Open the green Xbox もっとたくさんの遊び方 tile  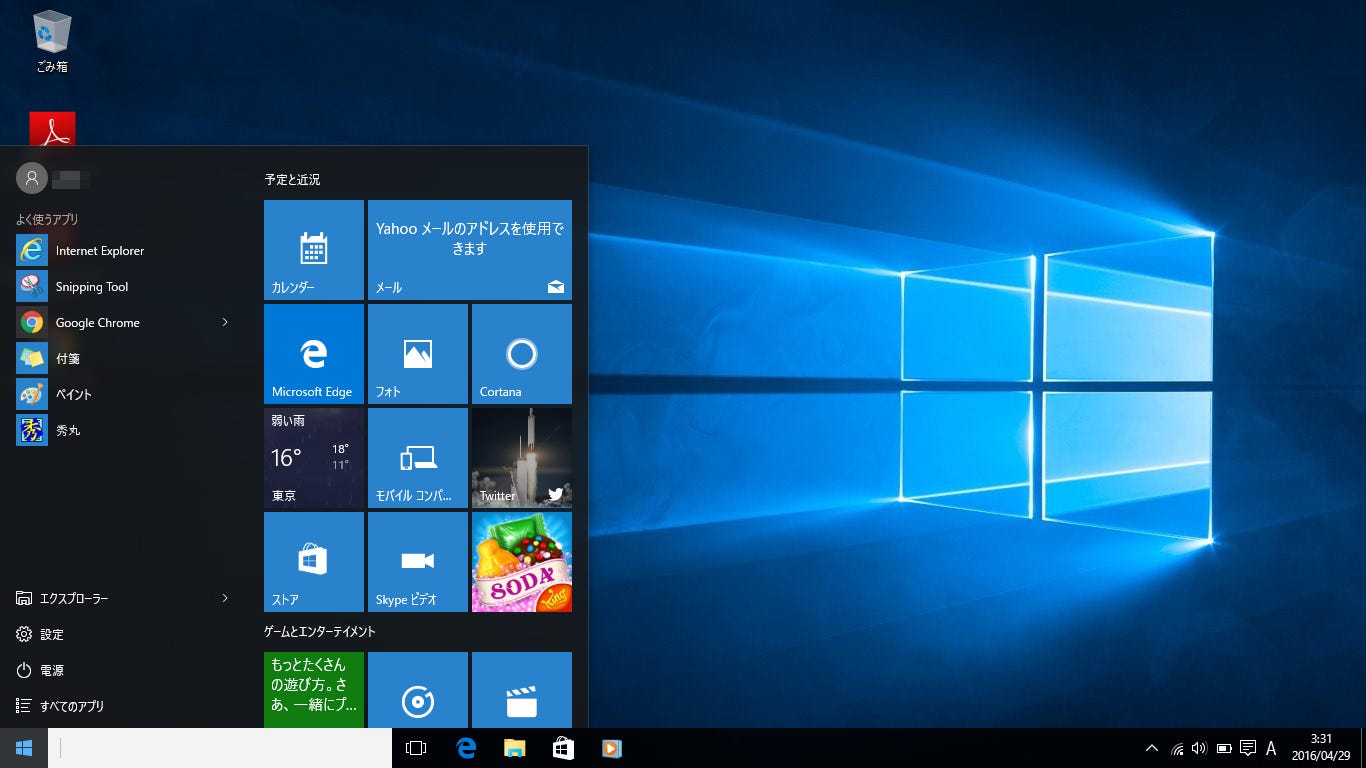click(314, 690)
